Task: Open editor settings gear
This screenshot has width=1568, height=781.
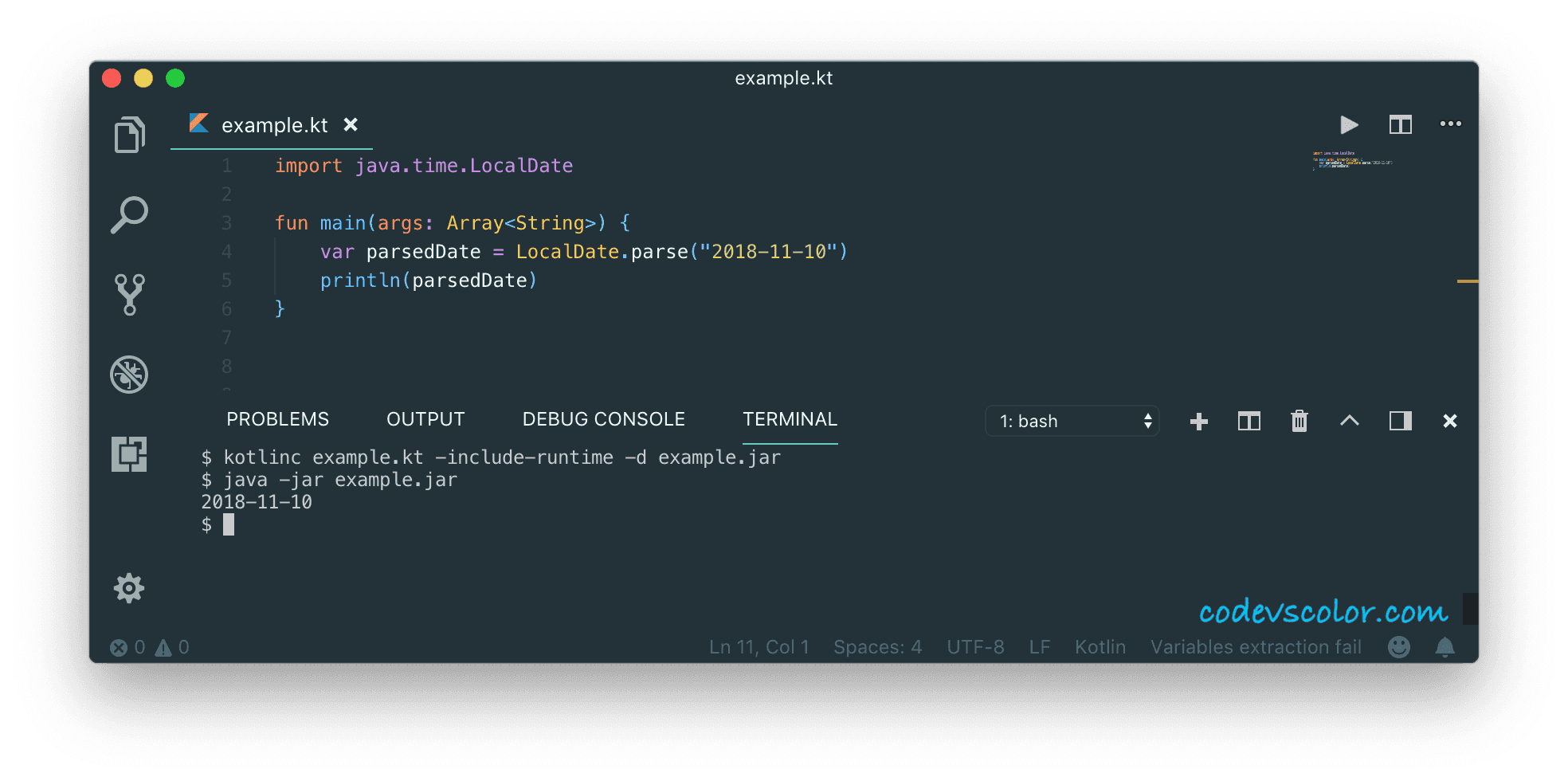Action: click(129, 588)
